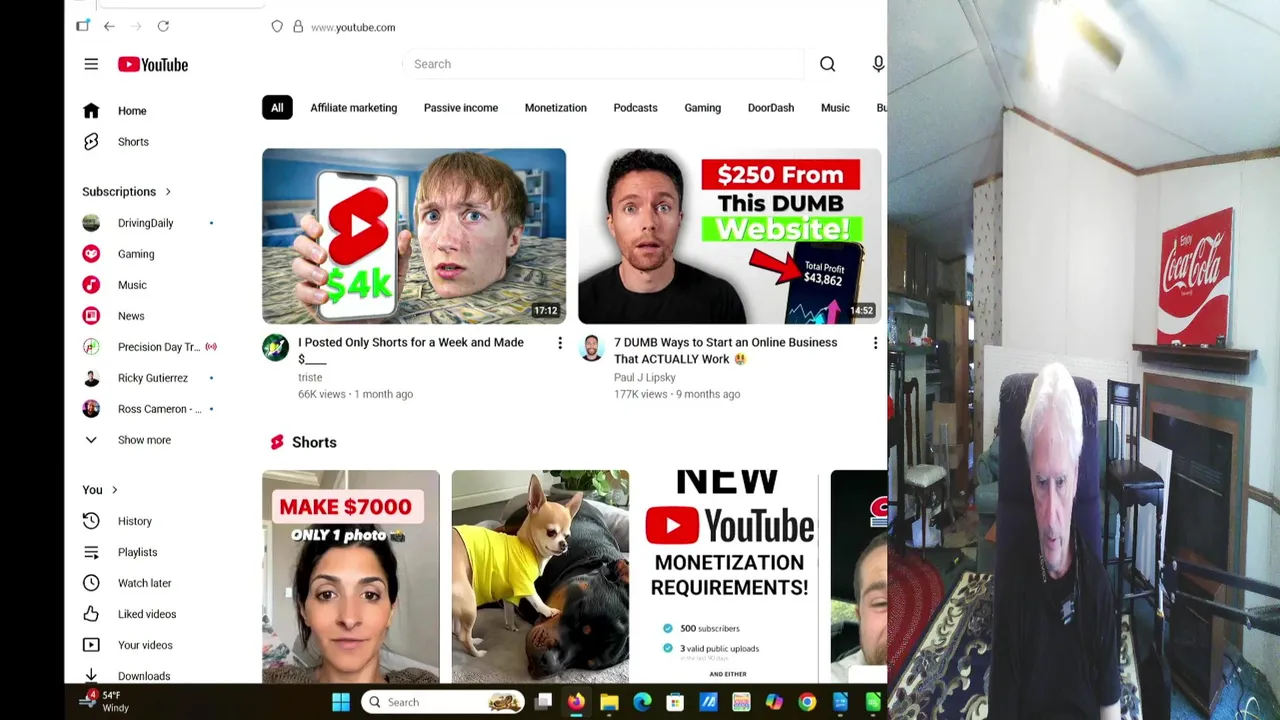Expand the You section chevron
Image resolution: width=1280 pixels, height=720 pixels.
click(x=114, y=490)
